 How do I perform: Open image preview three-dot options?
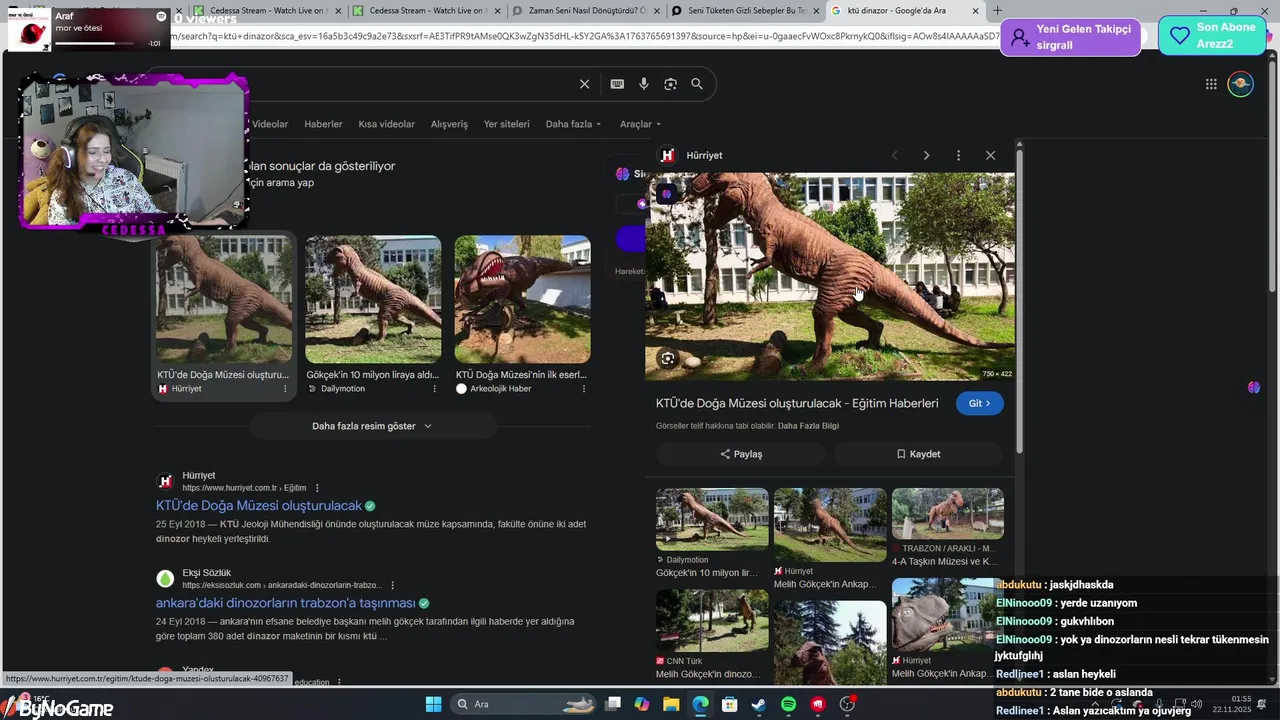[958, 155]
